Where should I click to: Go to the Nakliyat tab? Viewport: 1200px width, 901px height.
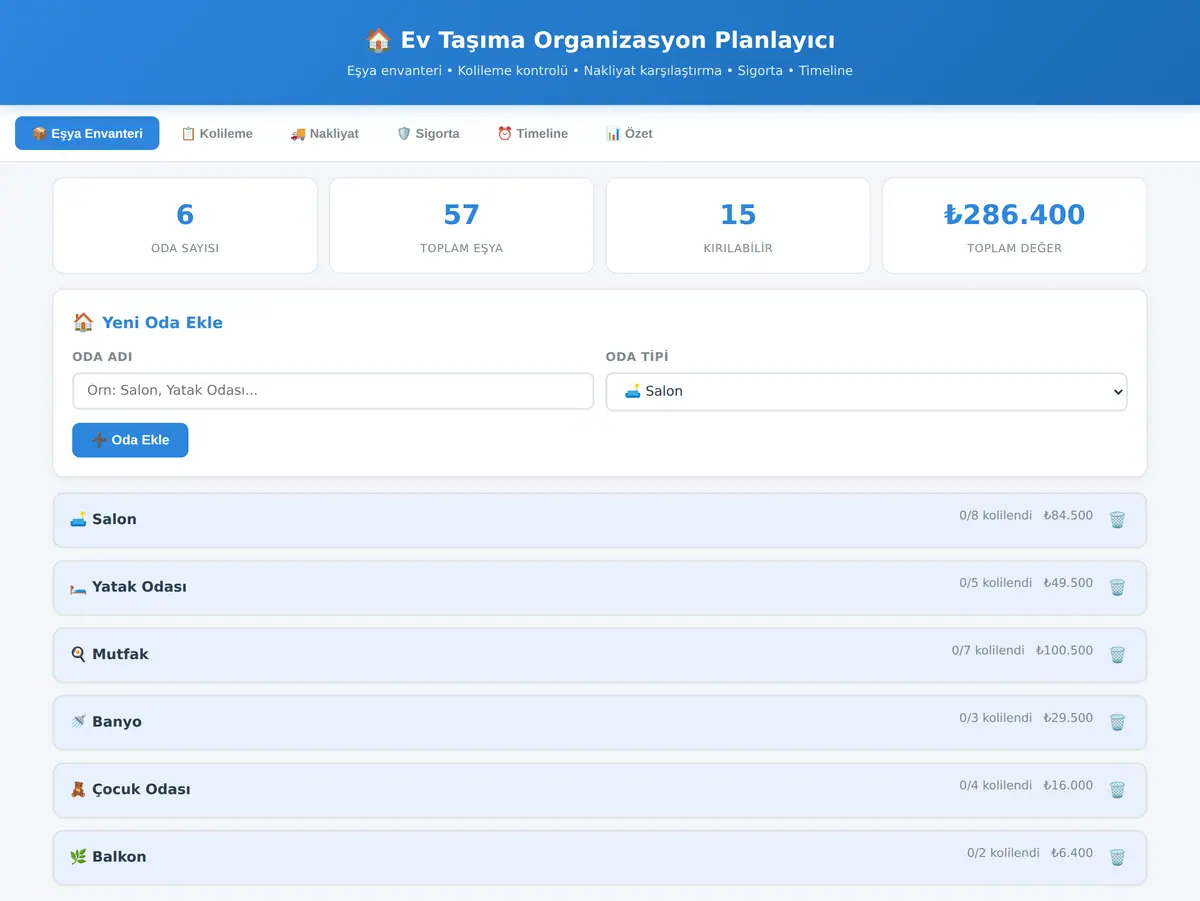(325, 133)
